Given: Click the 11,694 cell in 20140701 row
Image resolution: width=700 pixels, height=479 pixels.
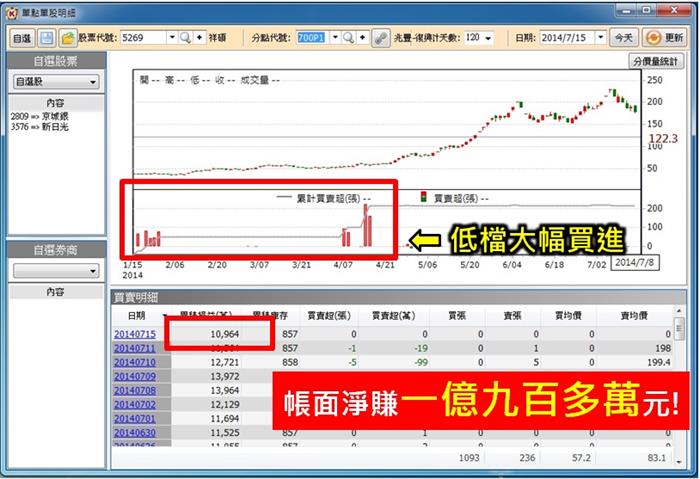Looking at the screenshot, I should 225,418.
